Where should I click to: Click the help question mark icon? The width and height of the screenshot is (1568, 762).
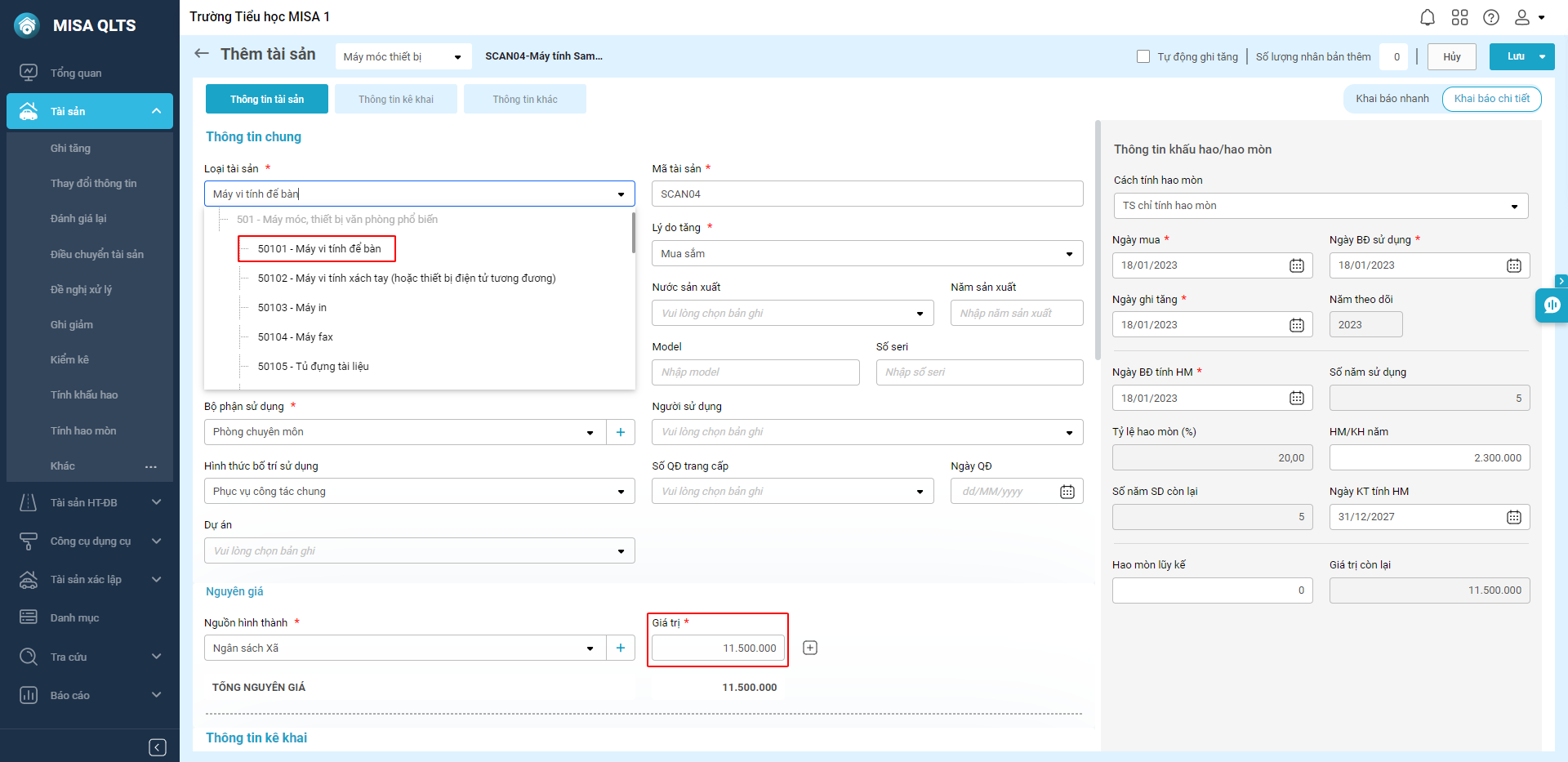click(1490, 17)
